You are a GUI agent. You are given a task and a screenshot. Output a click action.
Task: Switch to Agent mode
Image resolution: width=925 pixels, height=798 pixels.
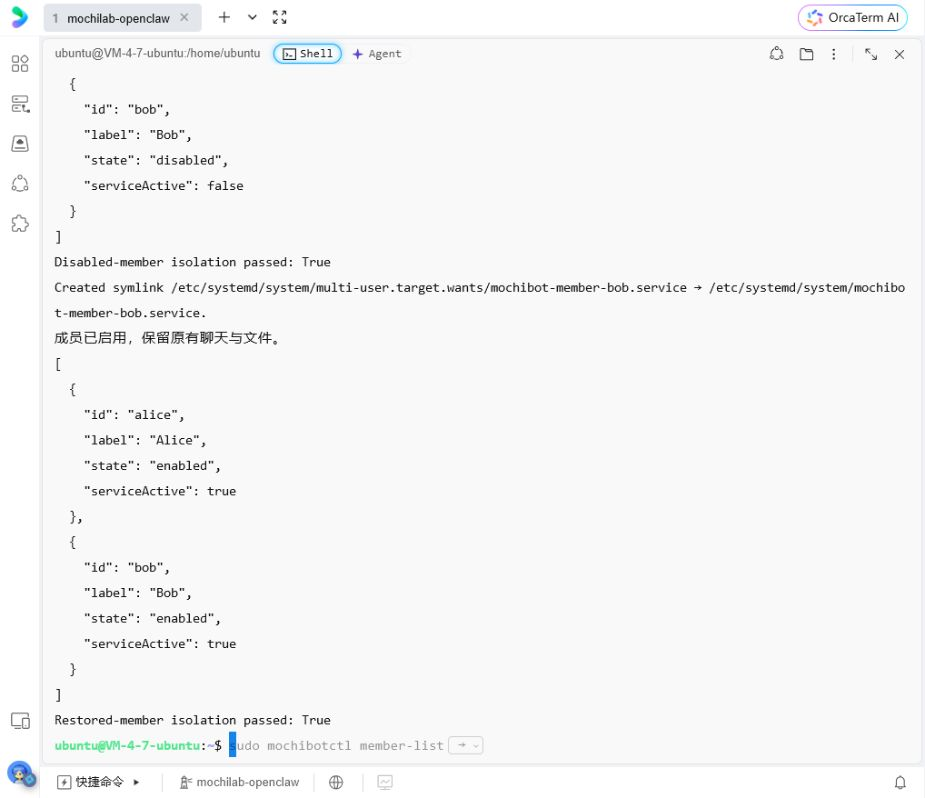(377, 54)
